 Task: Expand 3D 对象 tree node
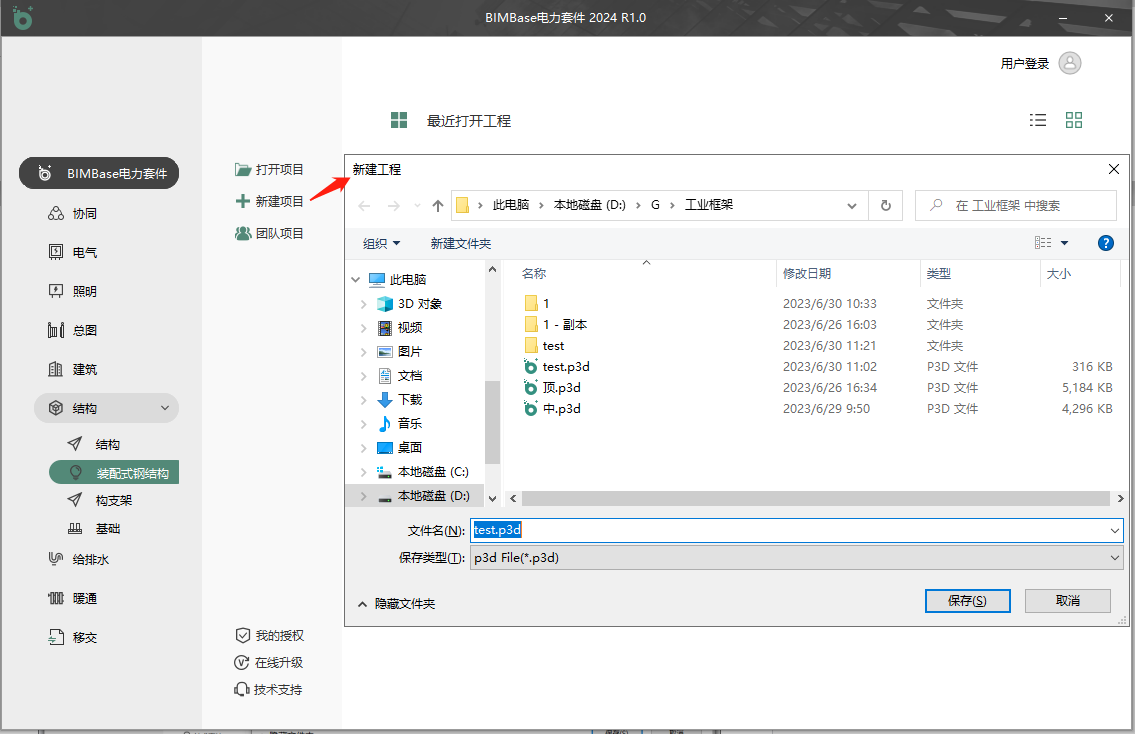363,304
